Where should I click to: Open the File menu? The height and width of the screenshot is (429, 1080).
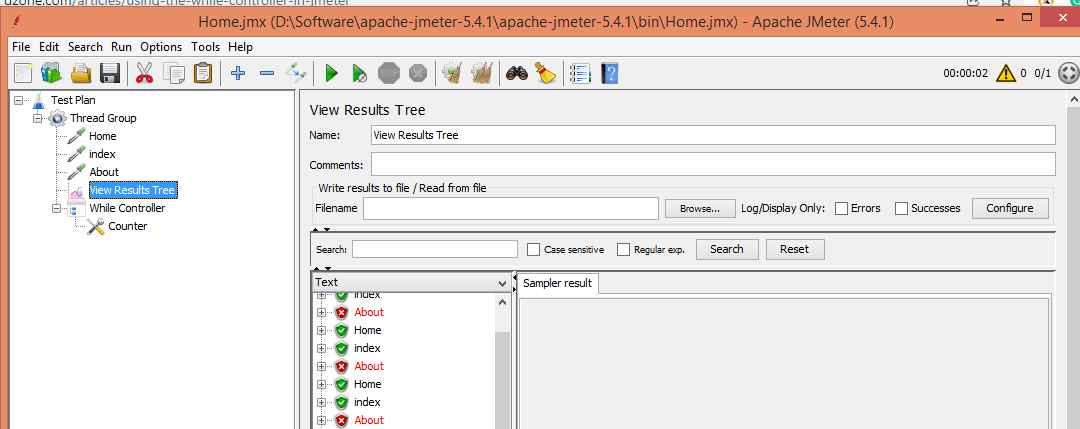(x=21, y=47)
